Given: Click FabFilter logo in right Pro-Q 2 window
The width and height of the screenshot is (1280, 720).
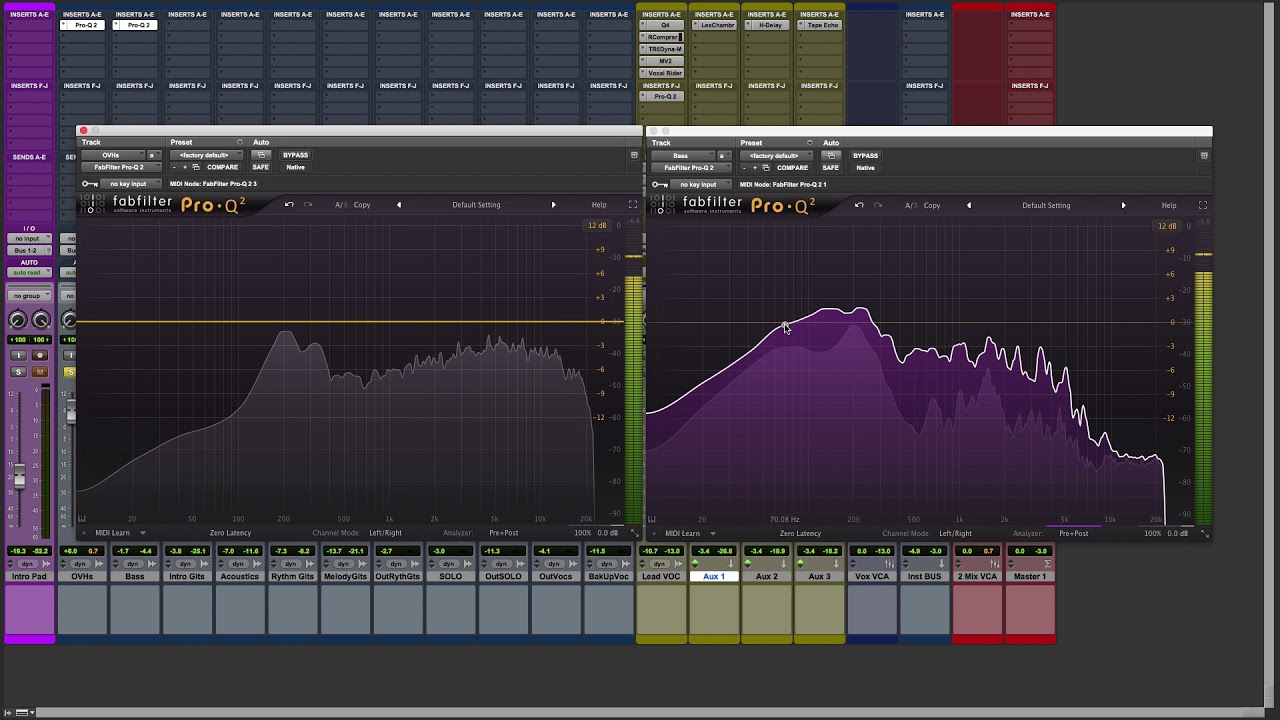Looking at the screenshot, I should [663, 204].
